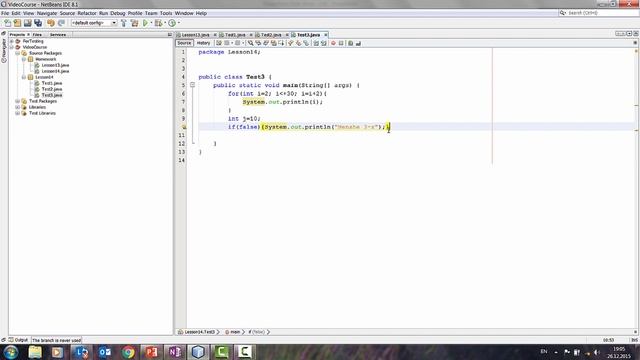Click the Debug Project toolbar icon
Screen dimensions: 640x360
coord(158,23)
